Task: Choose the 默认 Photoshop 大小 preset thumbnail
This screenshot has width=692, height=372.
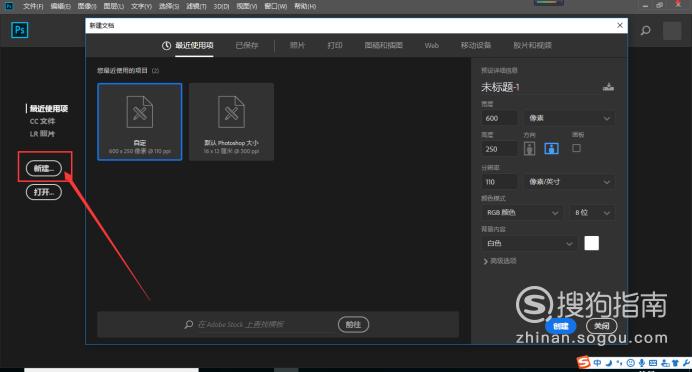Action: pos(231,122)
